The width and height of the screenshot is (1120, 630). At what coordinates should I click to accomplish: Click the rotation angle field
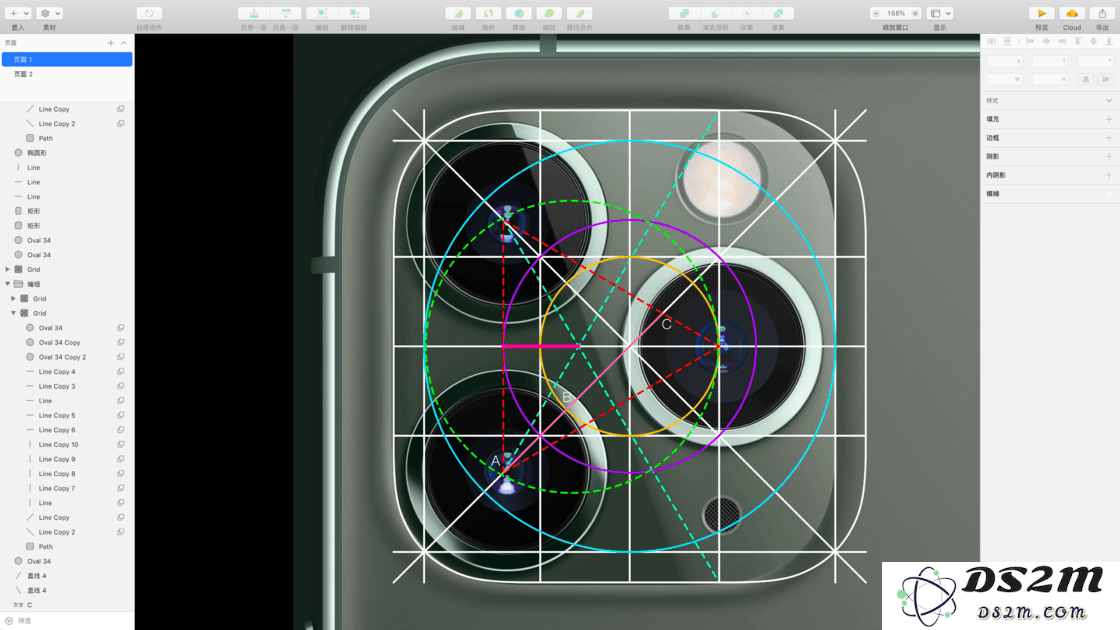click(x=1095, y=61)
